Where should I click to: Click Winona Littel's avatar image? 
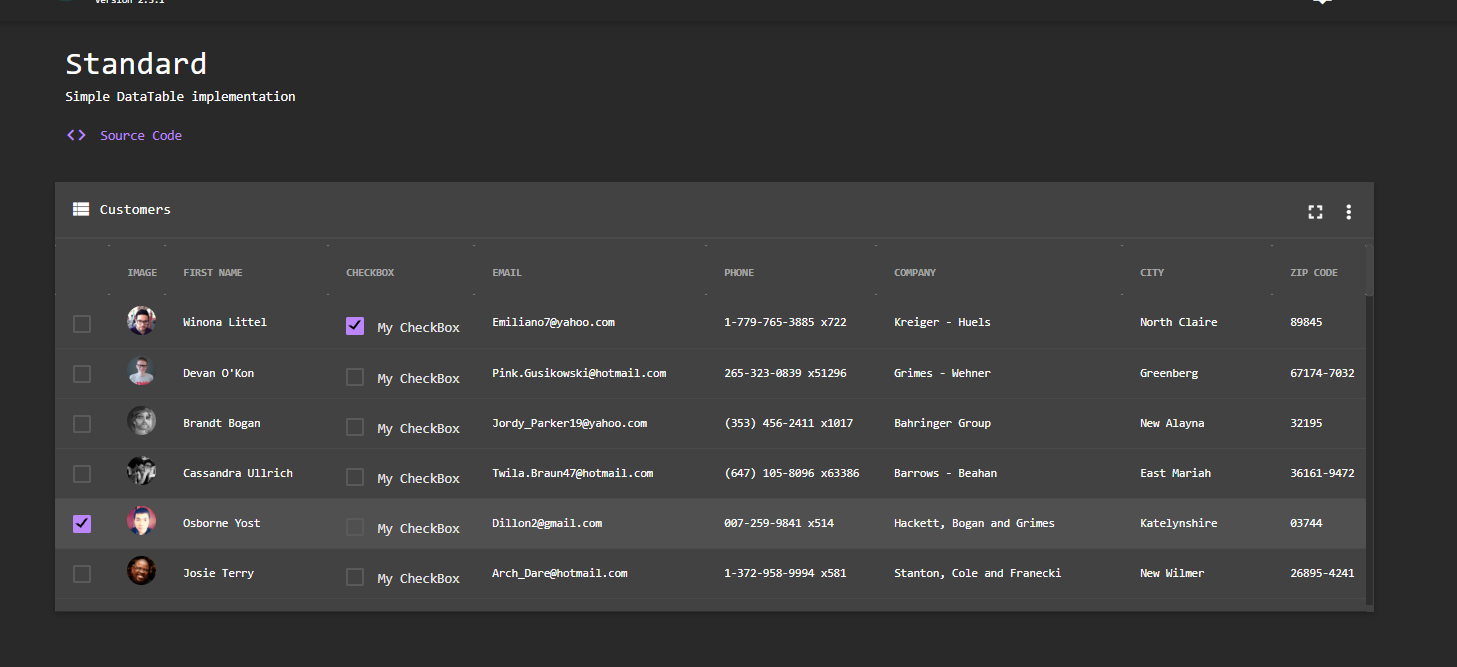(141, 321)
